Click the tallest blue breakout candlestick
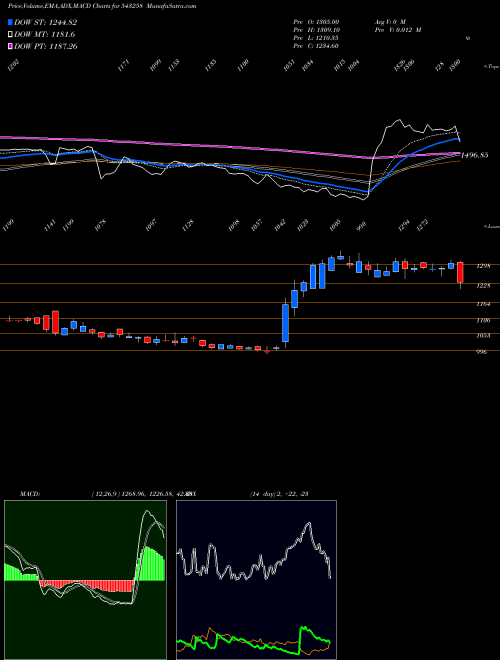Screen dimensions: 500x660 [x=285, y=323]
